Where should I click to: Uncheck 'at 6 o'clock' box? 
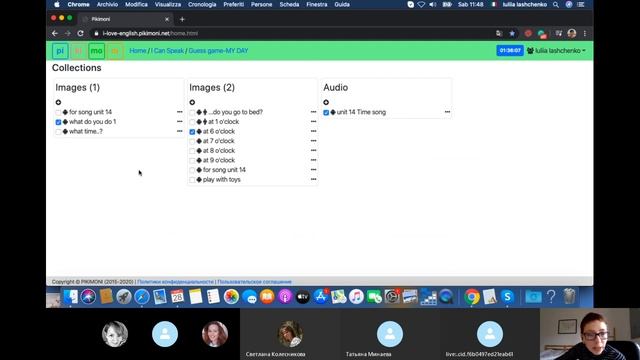[x=192, y=132]
